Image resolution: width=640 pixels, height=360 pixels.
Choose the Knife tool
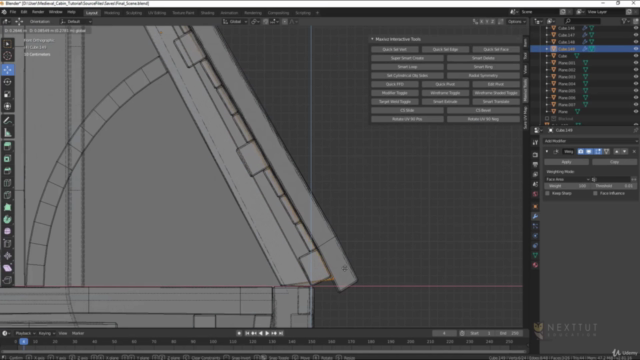(x=7, y=195)
